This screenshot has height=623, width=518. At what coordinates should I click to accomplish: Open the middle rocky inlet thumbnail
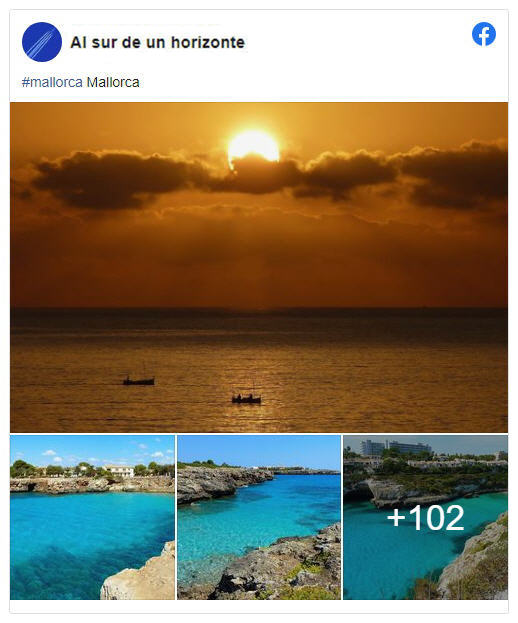click(x=259, y=517)
